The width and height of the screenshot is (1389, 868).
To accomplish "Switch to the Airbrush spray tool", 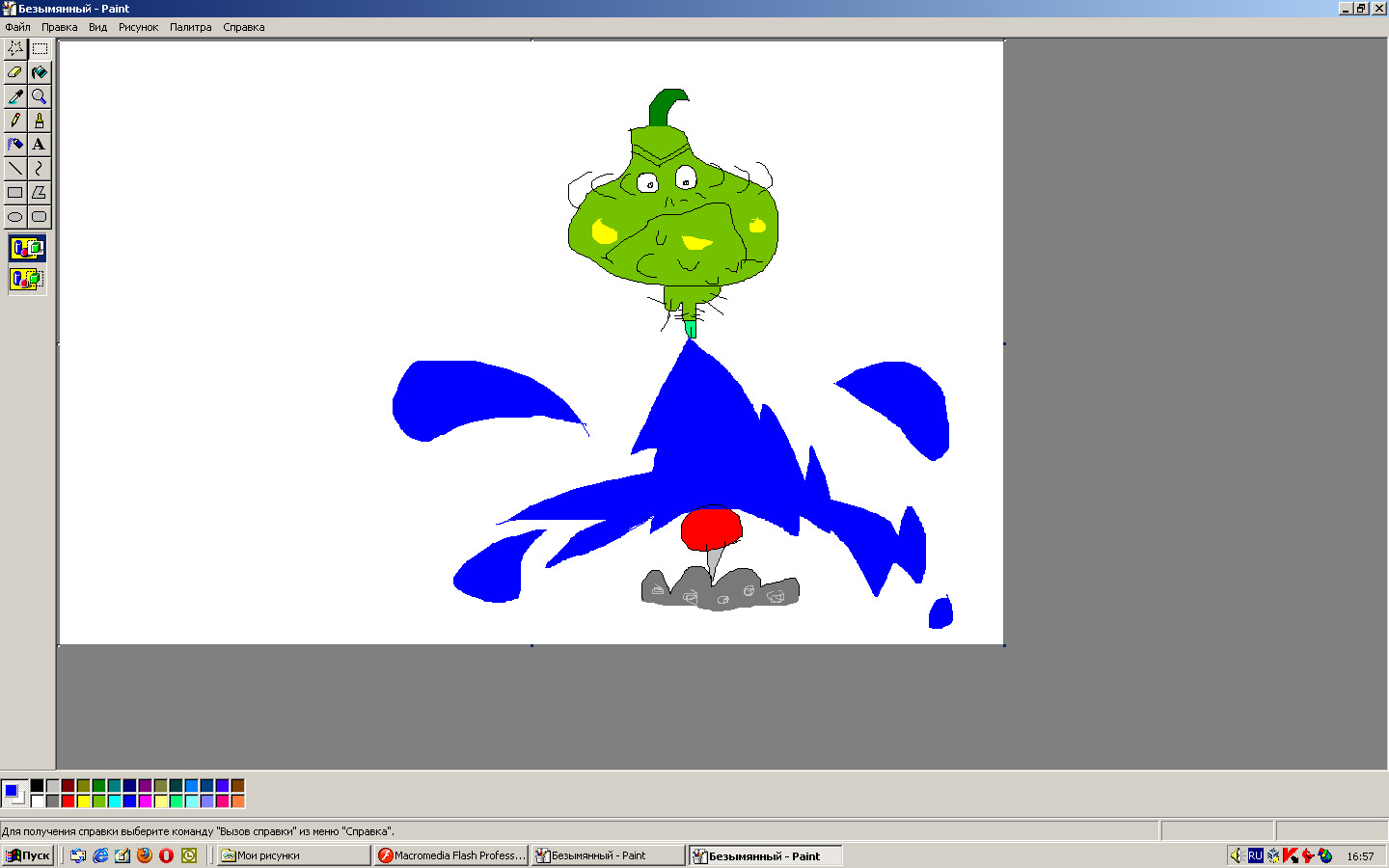I will coord(15,145).
